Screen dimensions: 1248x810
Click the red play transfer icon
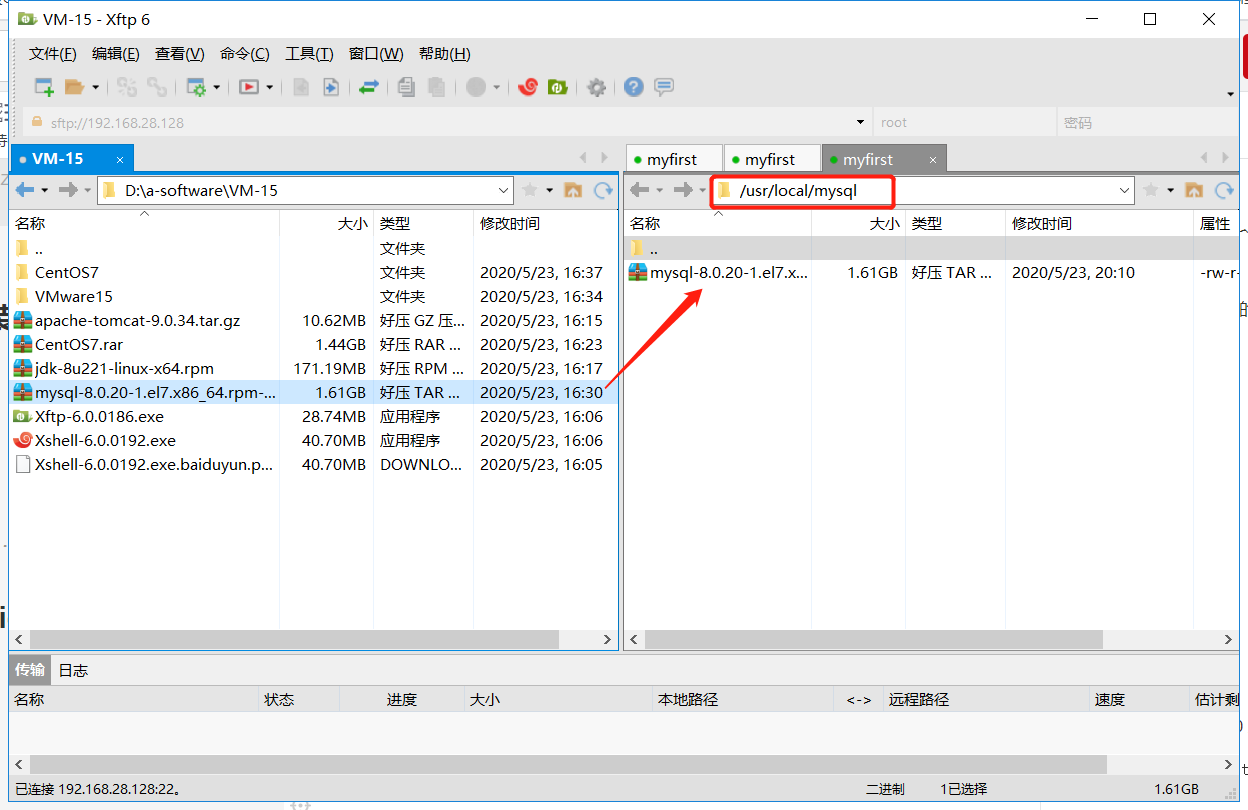coord(249,87)
